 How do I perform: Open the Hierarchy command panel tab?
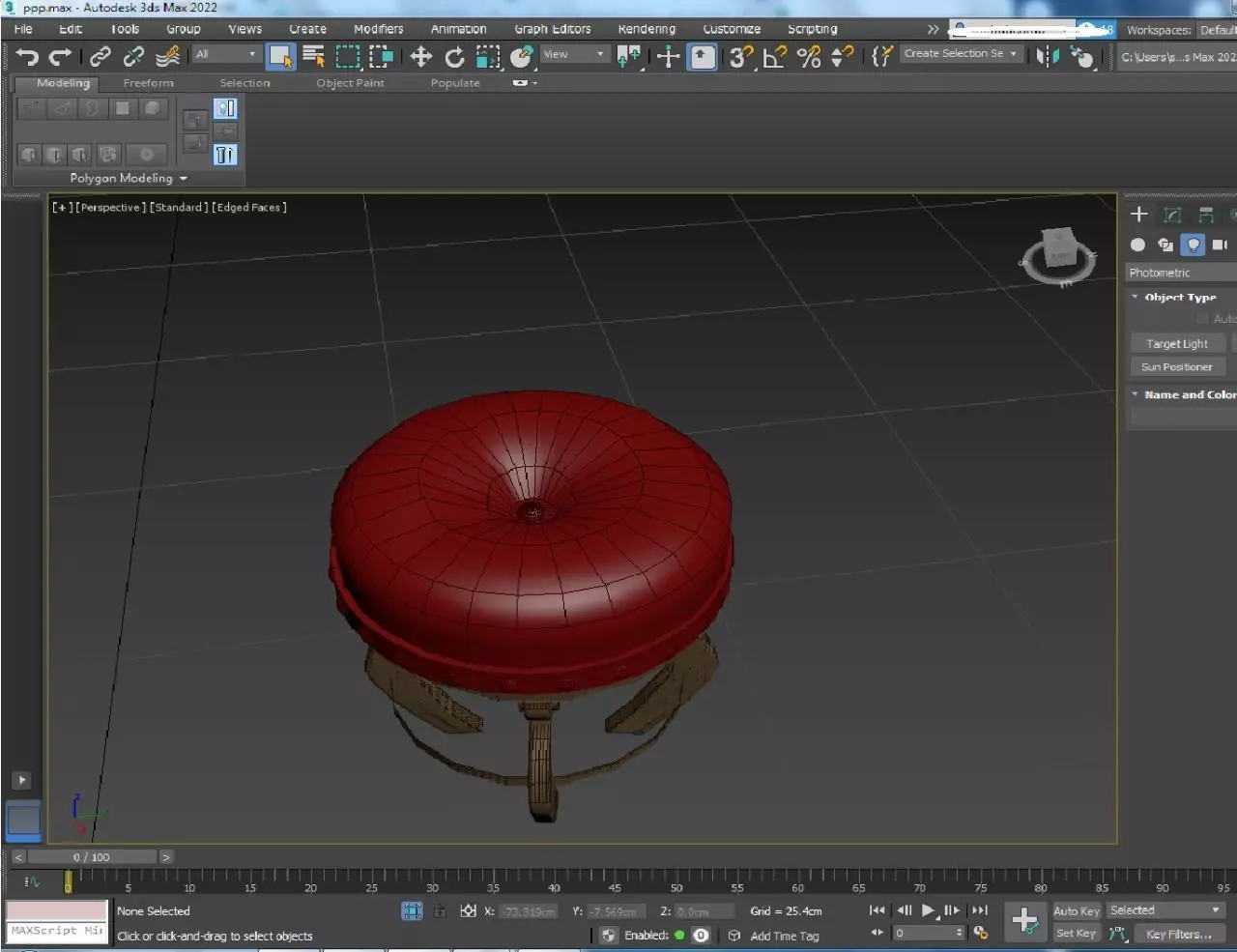coord(1205,215)
